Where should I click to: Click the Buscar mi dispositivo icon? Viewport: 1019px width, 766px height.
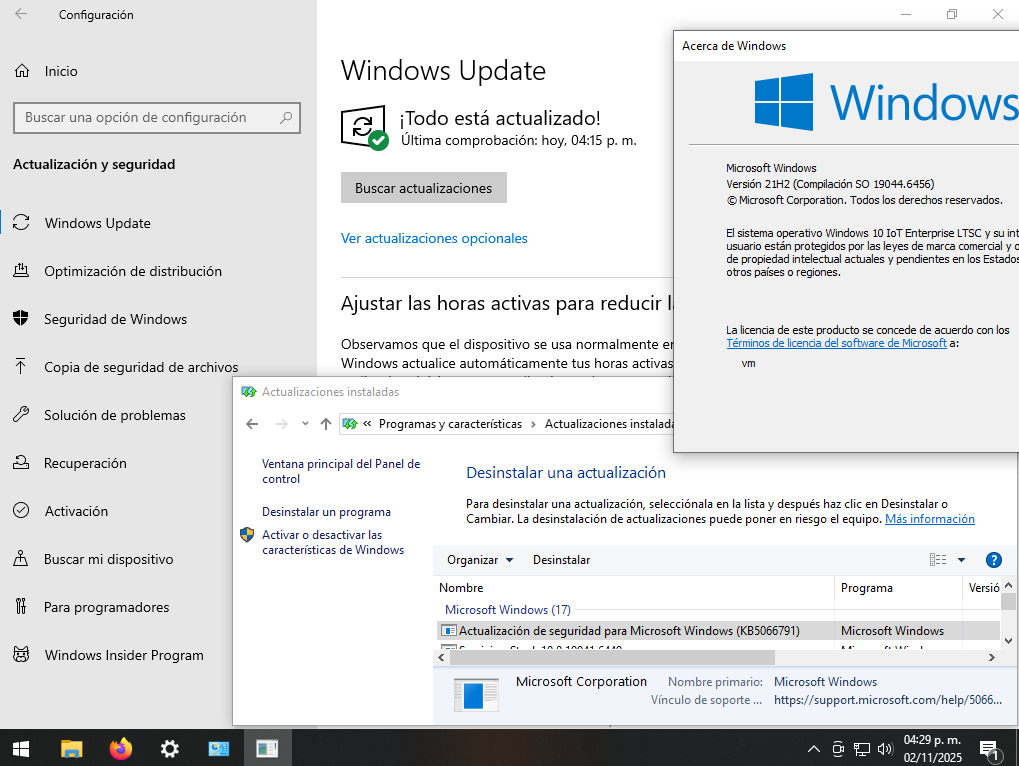click(x=21, y=558)
